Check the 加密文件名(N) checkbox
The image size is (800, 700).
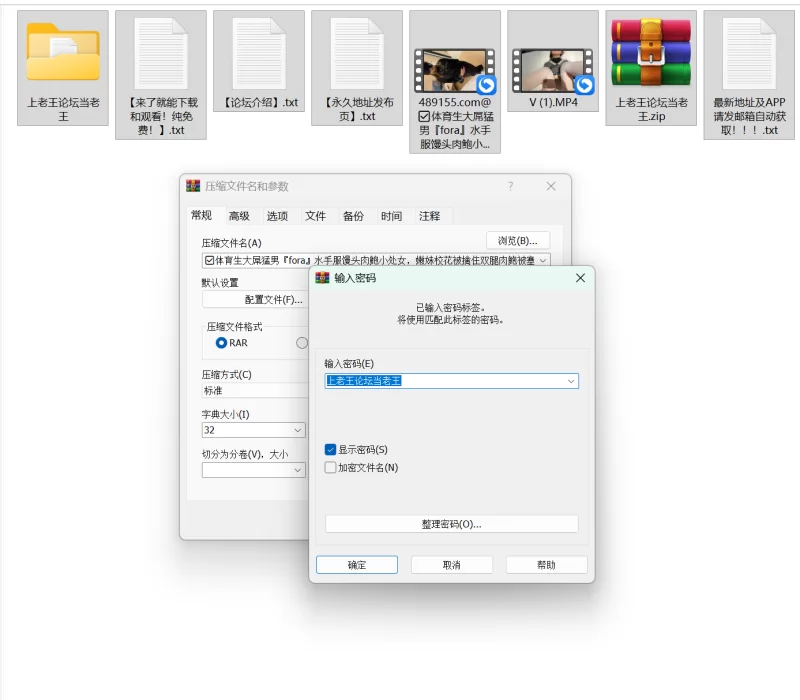click(330, 467)
